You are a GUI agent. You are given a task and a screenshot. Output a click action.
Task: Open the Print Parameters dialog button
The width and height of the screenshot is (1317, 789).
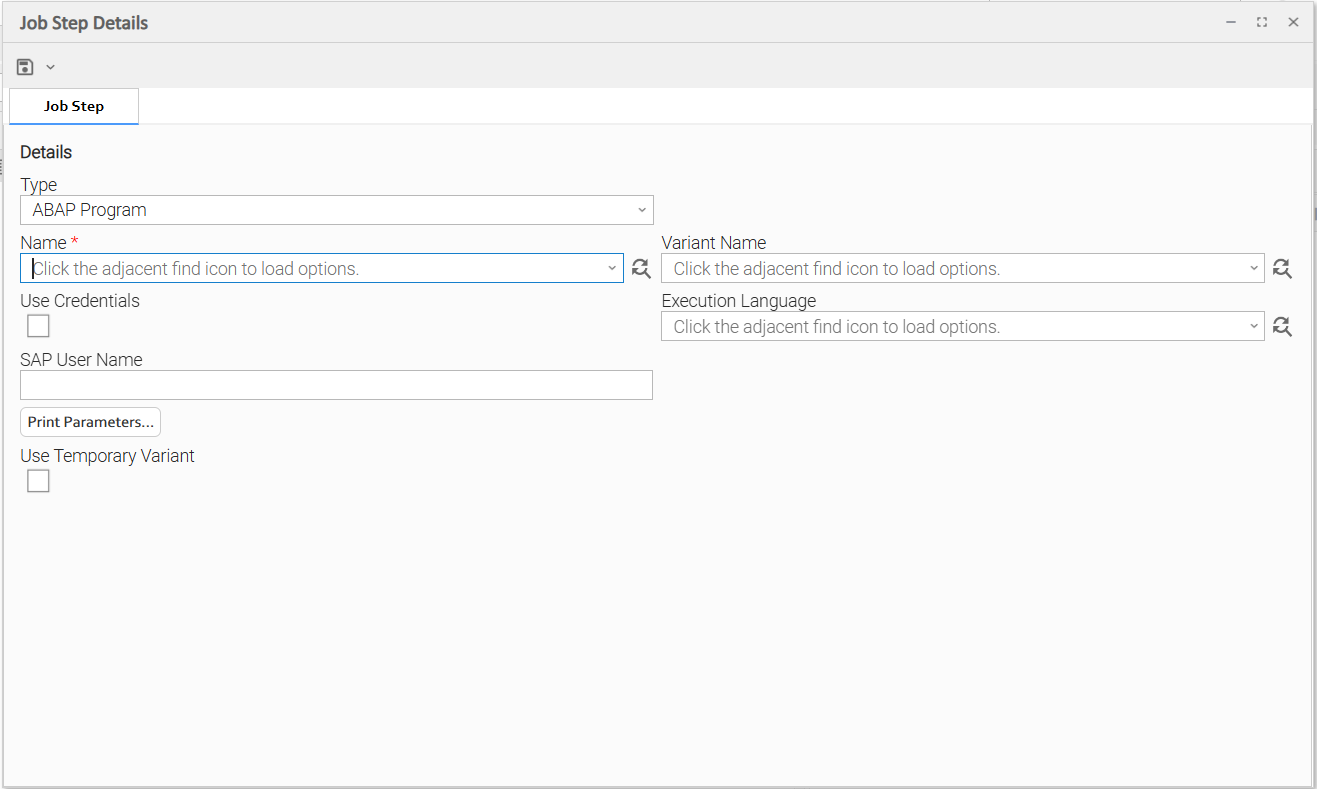click(x=90, y=422)
